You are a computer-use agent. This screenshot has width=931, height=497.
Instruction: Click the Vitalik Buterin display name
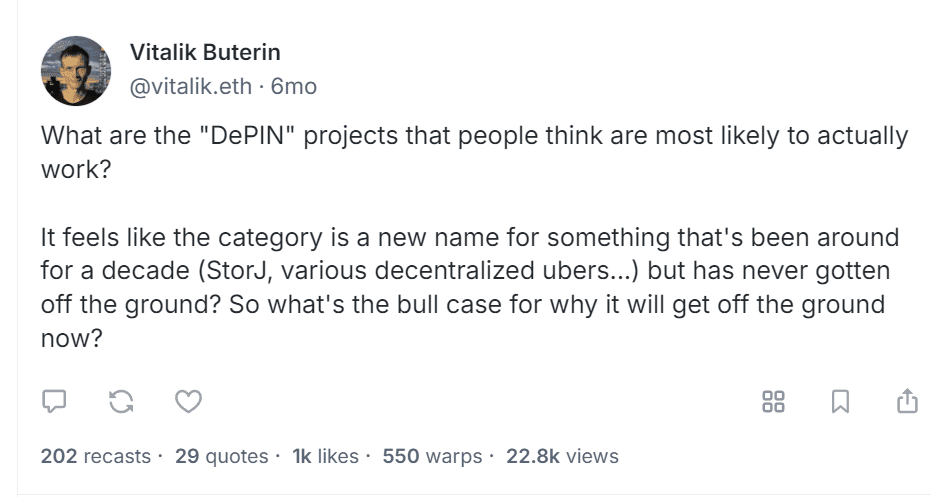(x=205, y=54)
